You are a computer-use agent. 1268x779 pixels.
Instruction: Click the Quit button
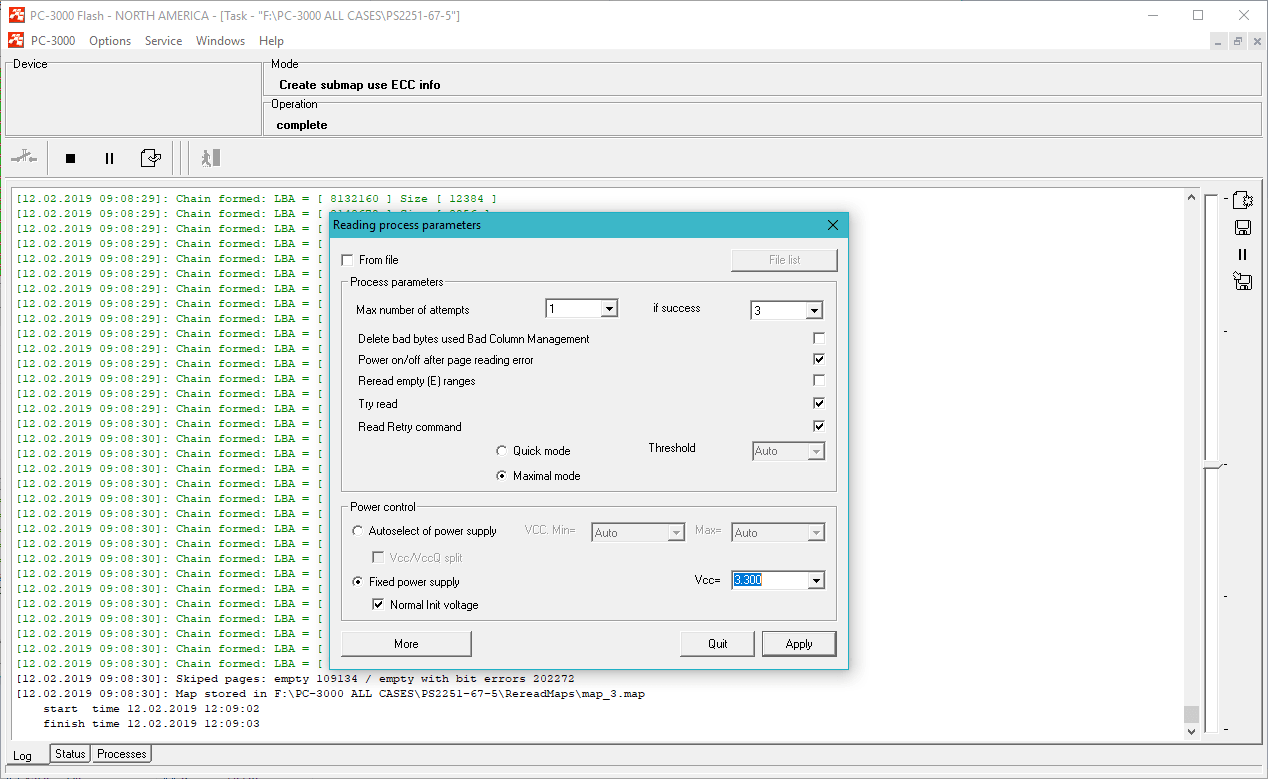(718, 644)
